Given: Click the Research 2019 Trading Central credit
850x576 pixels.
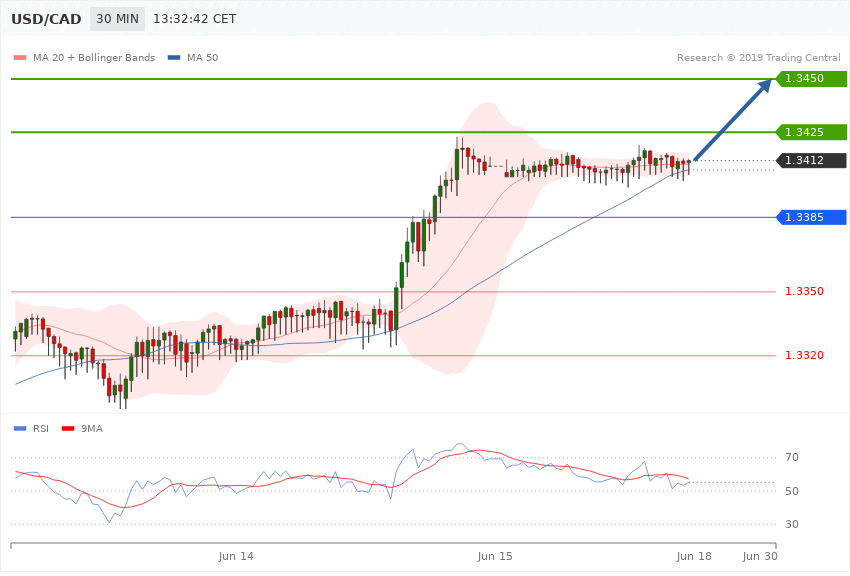Looking at the screenshot, I should click(758, 57).
